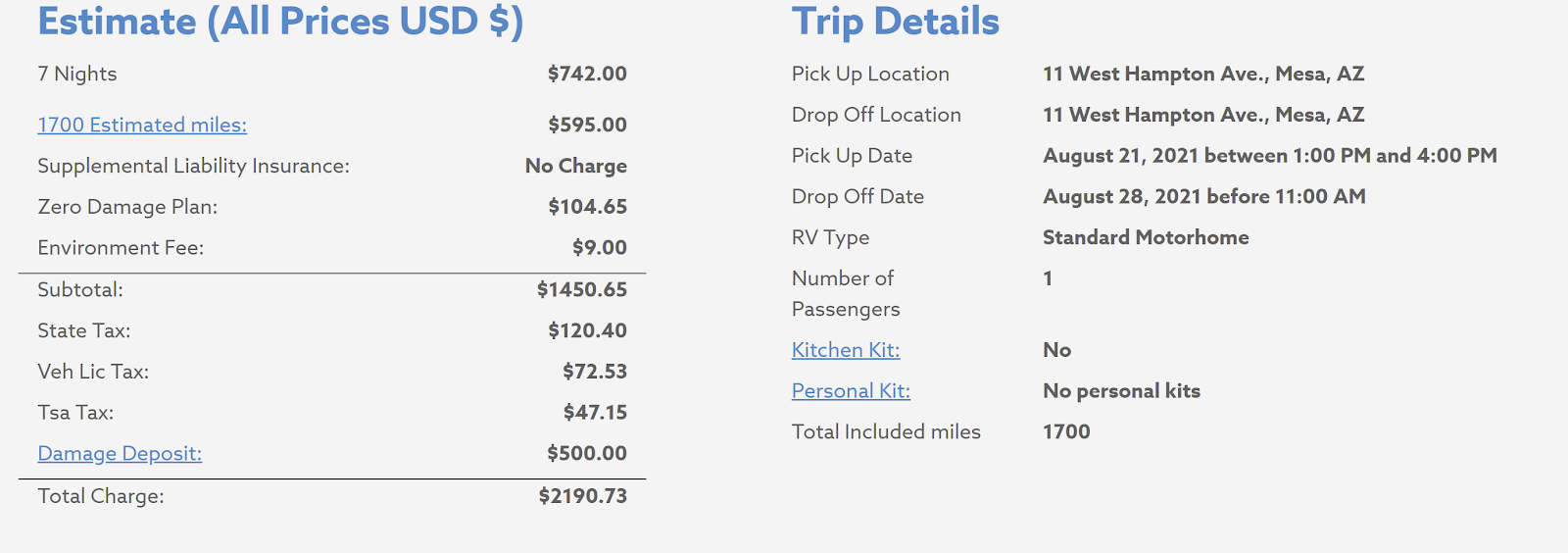Click the Trip Details heading
This screenshot has width=1568, height=553.
[896, 22]
